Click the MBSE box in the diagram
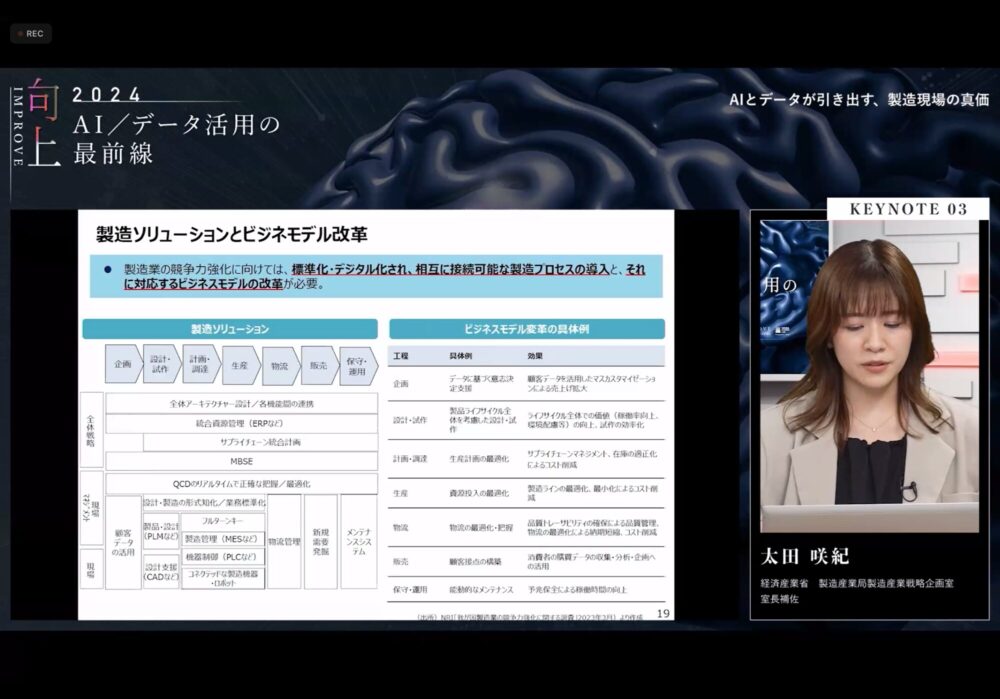1000x699 pixels. 241,461
